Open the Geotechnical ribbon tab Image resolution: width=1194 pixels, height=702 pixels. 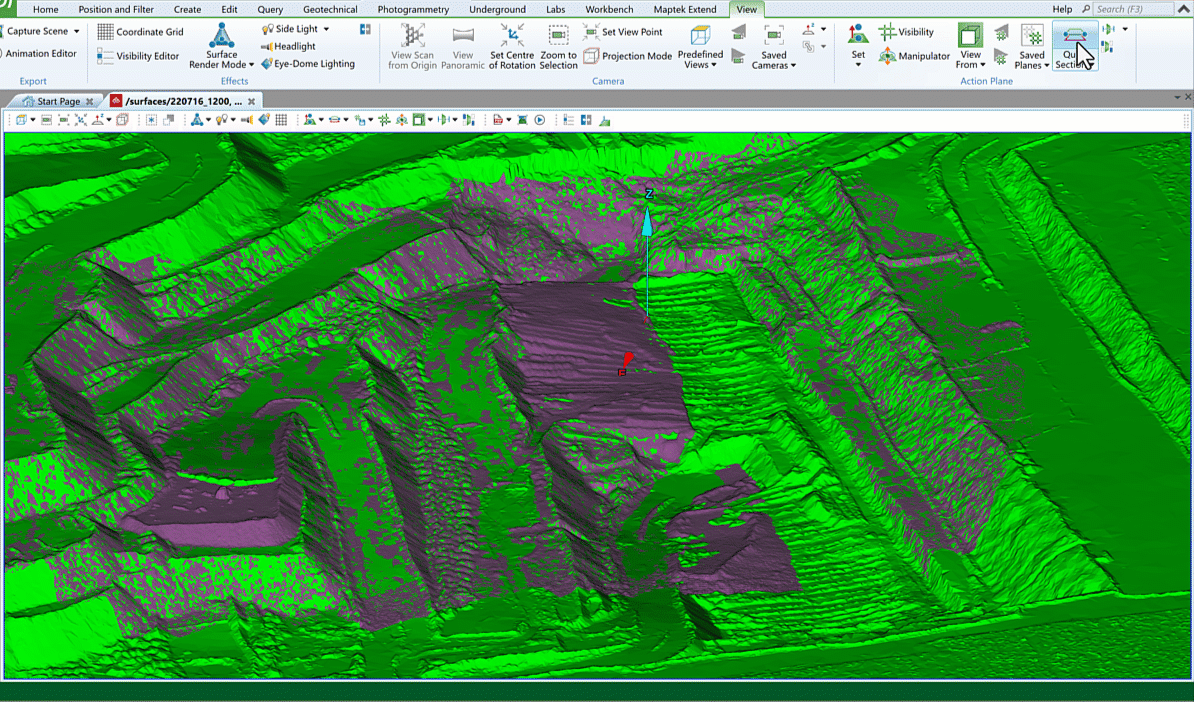pos(330,9)
